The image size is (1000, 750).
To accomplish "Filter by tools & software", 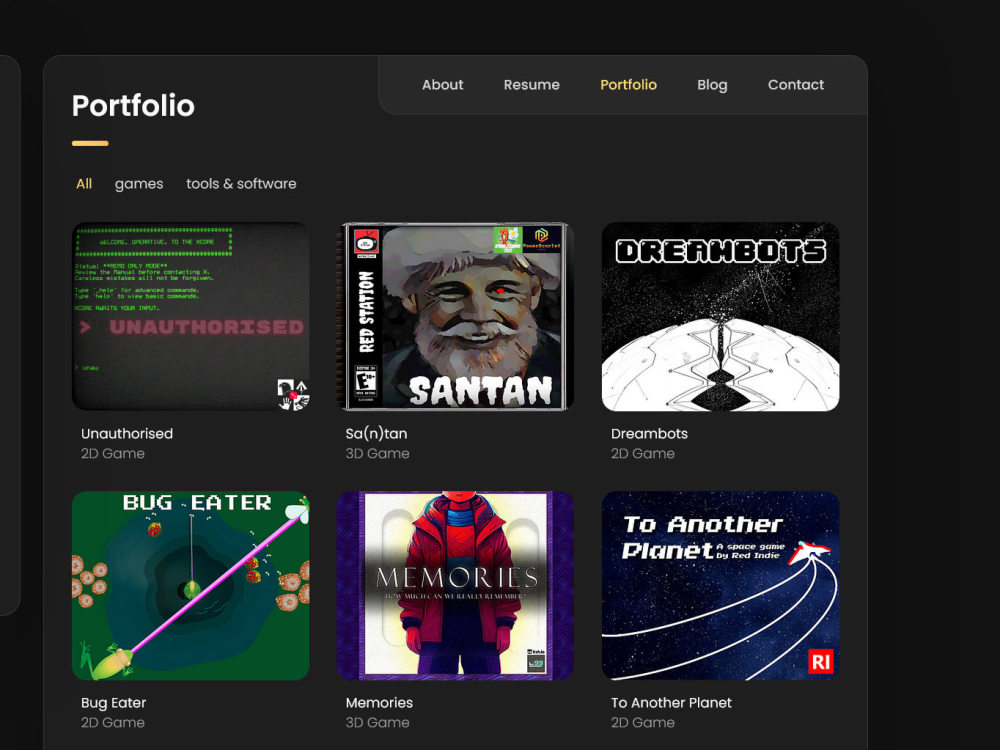I will pos(241,184).
